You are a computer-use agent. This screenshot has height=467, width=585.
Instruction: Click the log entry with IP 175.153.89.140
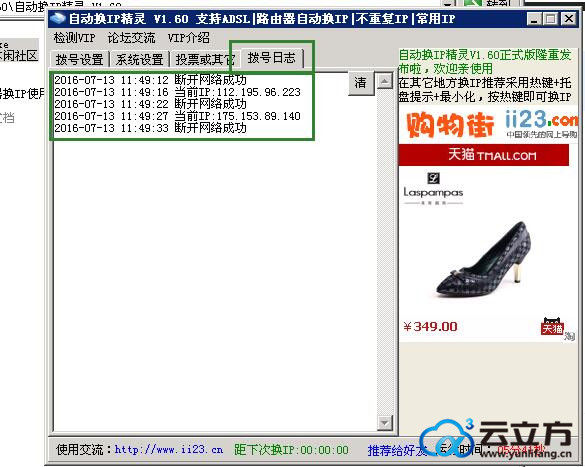(178, 116)
